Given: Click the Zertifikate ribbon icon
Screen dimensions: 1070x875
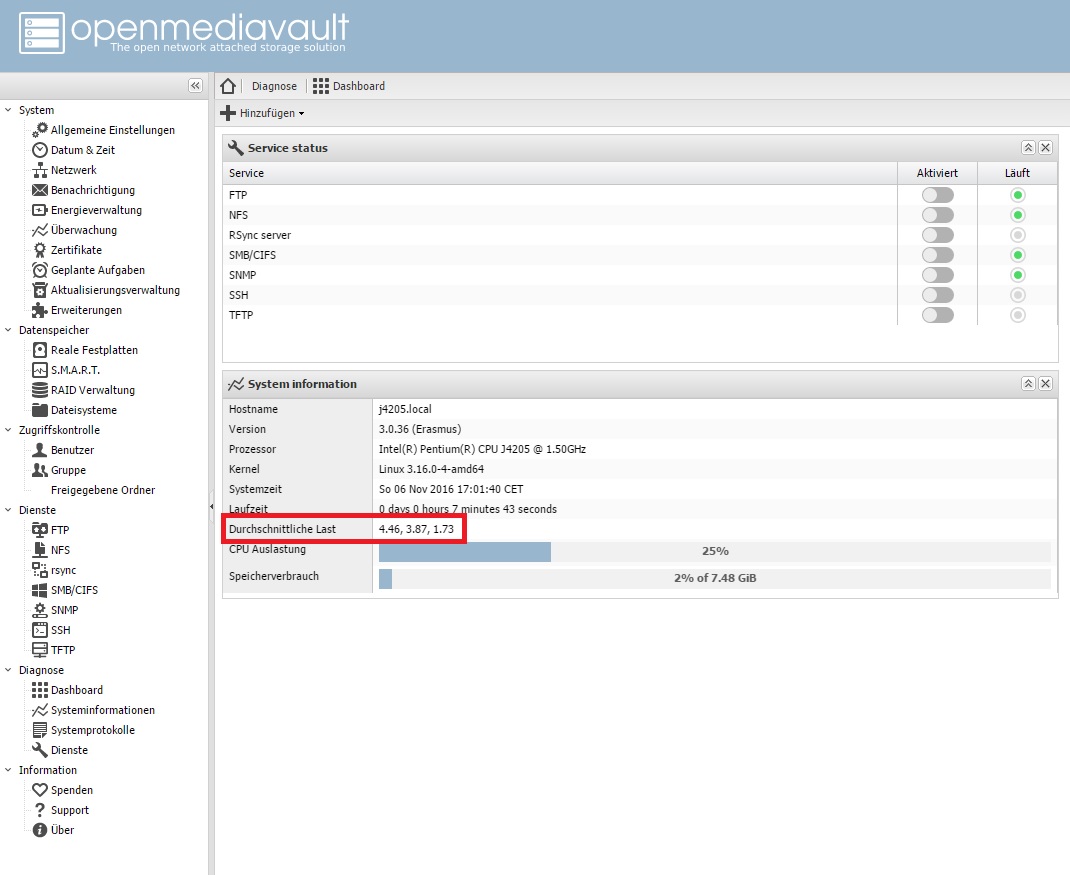Looking at the screenshot, I should [x=40, y=250].
